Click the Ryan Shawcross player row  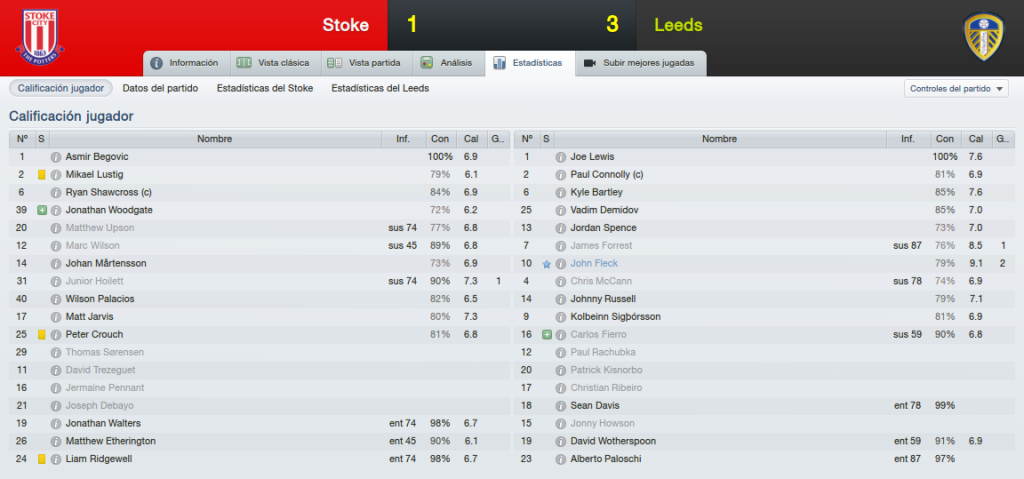tap(259, 193)
